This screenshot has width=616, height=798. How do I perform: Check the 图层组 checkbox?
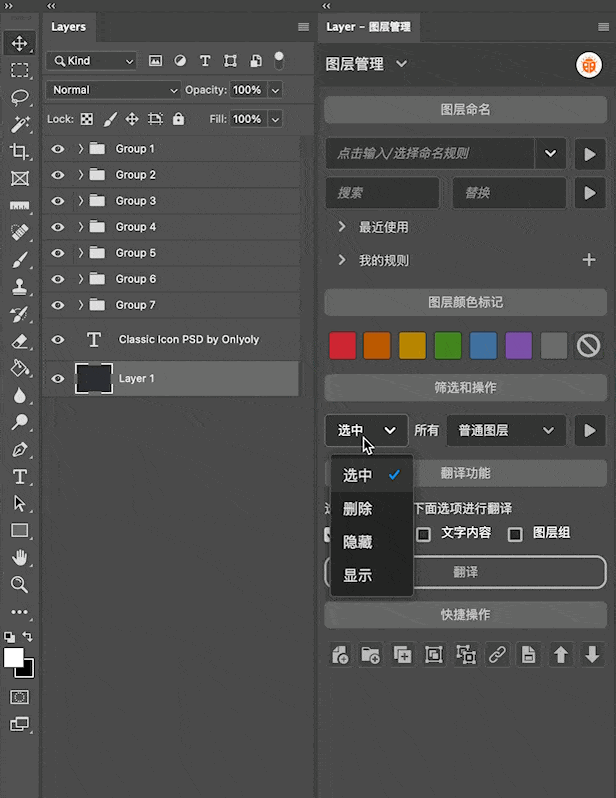(x=515, y=534)
